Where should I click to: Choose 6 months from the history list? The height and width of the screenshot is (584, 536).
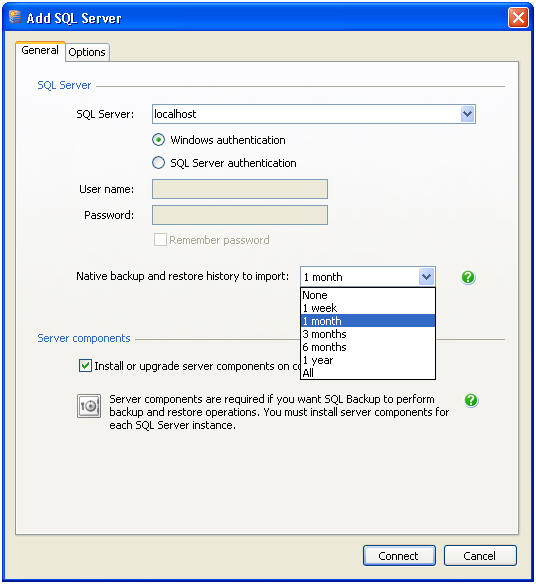coord(368,347)
